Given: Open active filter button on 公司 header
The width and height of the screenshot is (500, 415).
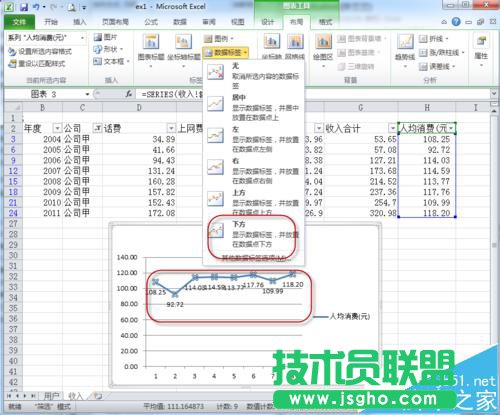Looking at the screenshot, I should pyautogui.click(x=97, y=128).
